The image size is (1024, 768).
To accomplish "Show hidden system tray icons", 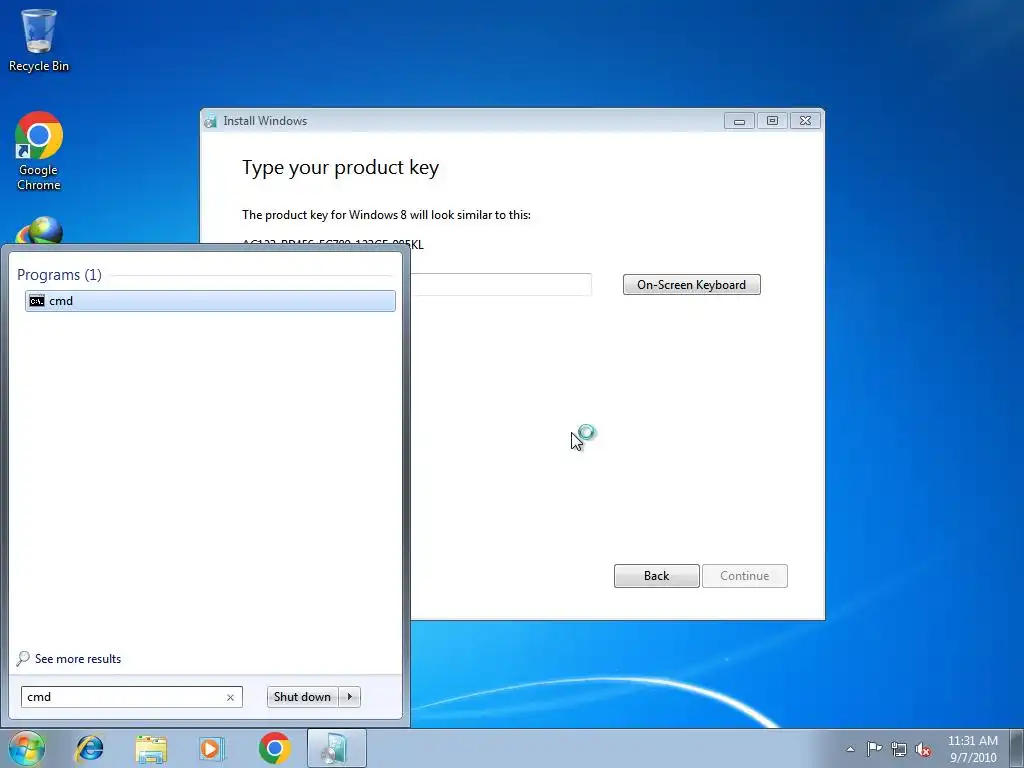I will click(x=850, y=749).
